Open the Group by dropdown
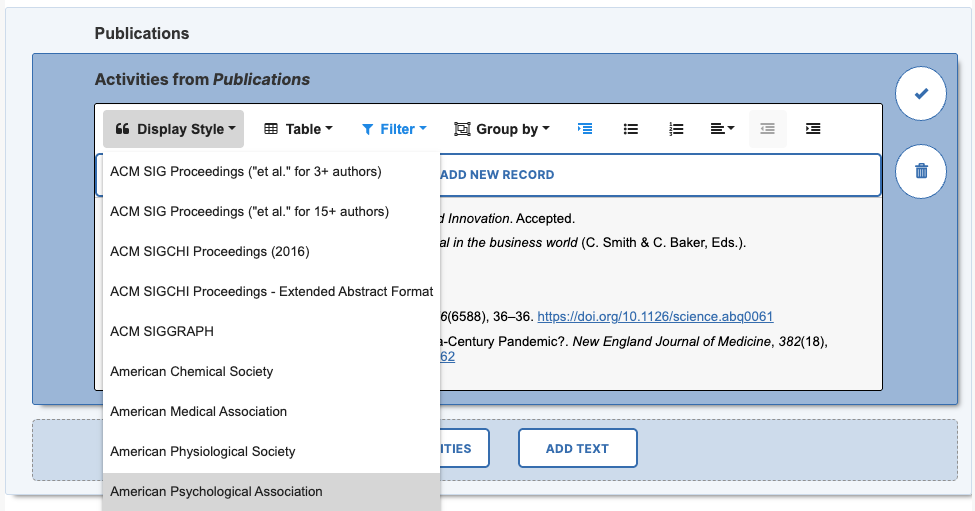Viewport: 975px width, 511px height. (x=502, y=129)
